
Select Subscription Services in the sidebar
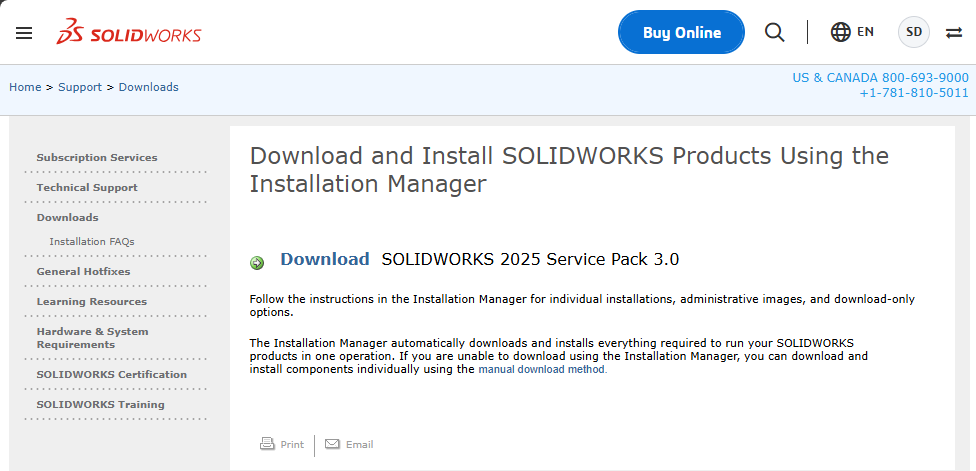coord(97,157)
